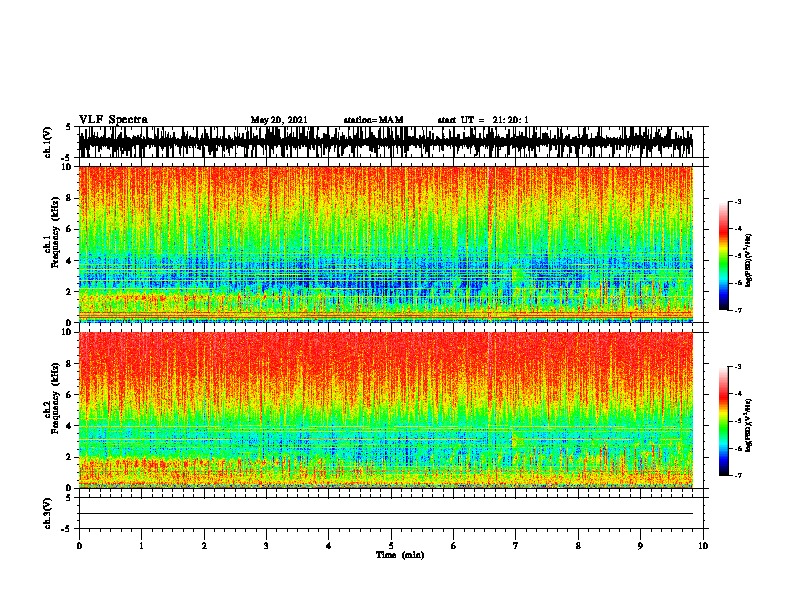Viewport: 792px width, 612px height.
Task: Click the vertical broadband streak in ch.1 spectrogram
Action: (489, 244)
